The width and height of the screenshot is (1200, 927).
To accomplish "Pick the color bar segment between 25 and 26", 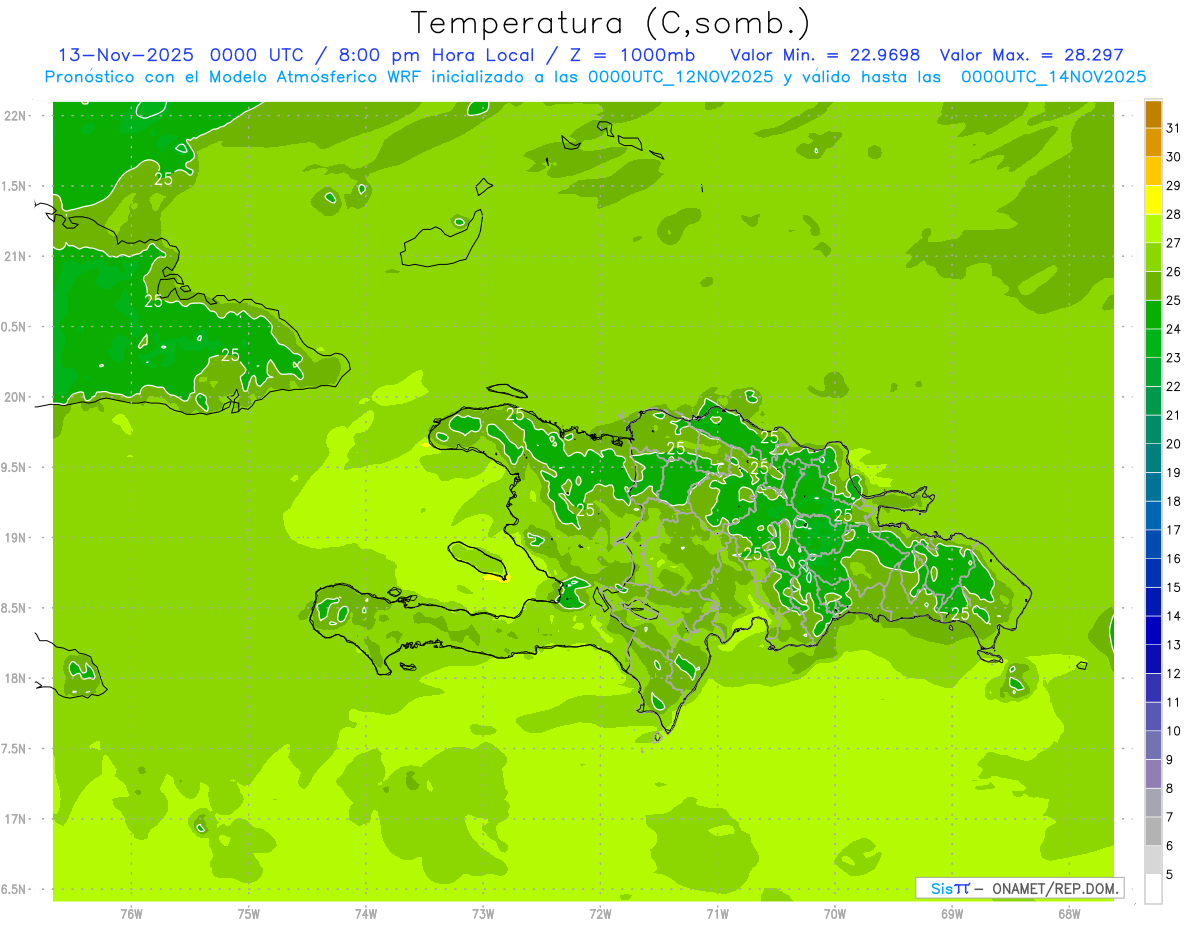I will coord(1153,286).
